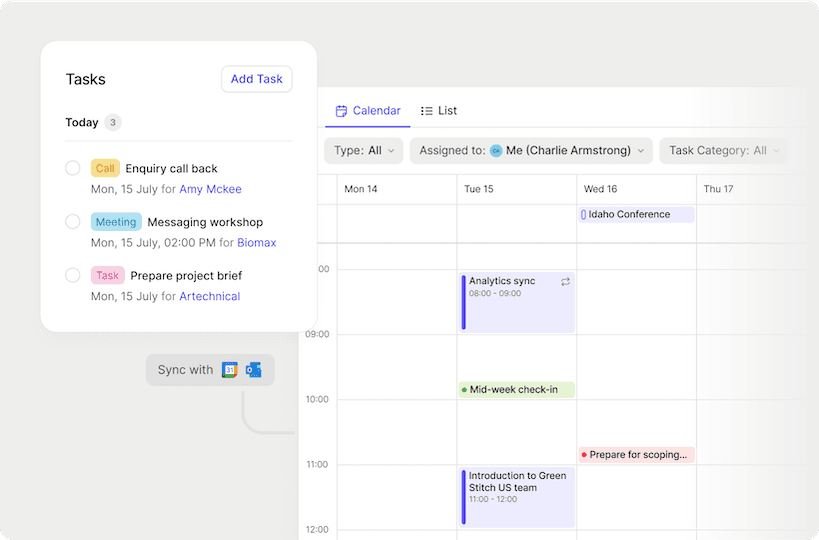This screenshot has width=819, height=540.
Task: Open the Amy Mckee contact link
Action: [x=210, y=189]
